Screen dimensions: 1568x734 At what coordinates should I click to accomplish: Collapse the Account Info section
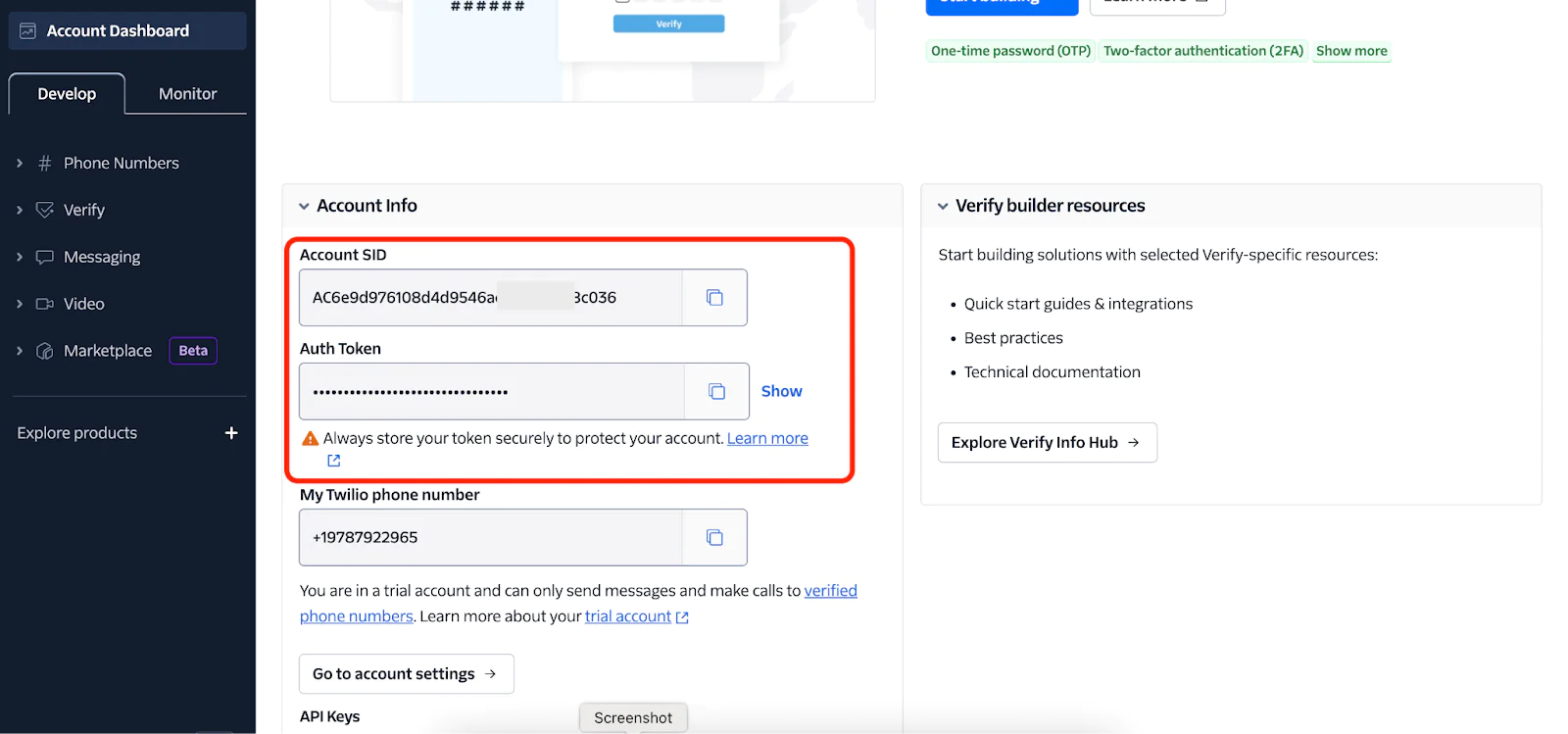coord(304,207)
